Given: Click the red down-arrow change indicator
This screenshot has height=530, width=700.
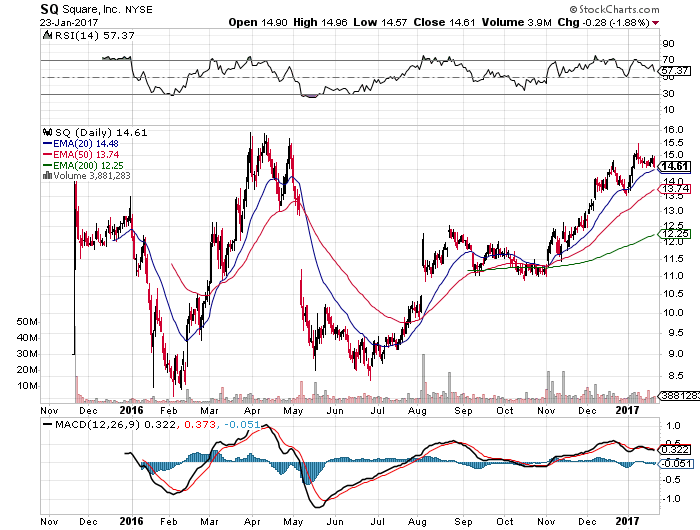Looking at the screenshot, I should coord(655,23).
